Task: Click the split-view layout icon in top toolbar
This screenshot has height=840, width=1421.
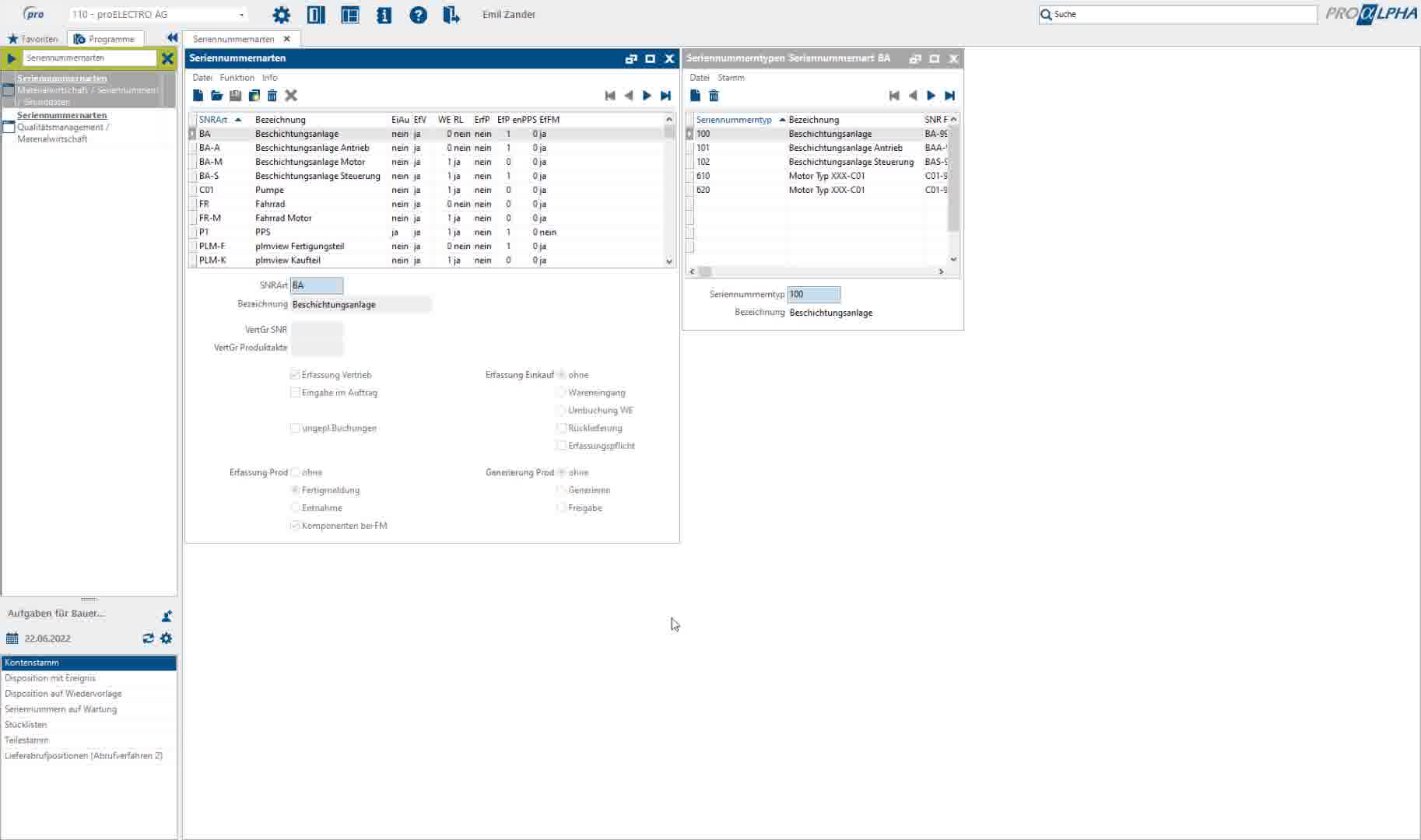Action: pos(315,15)
